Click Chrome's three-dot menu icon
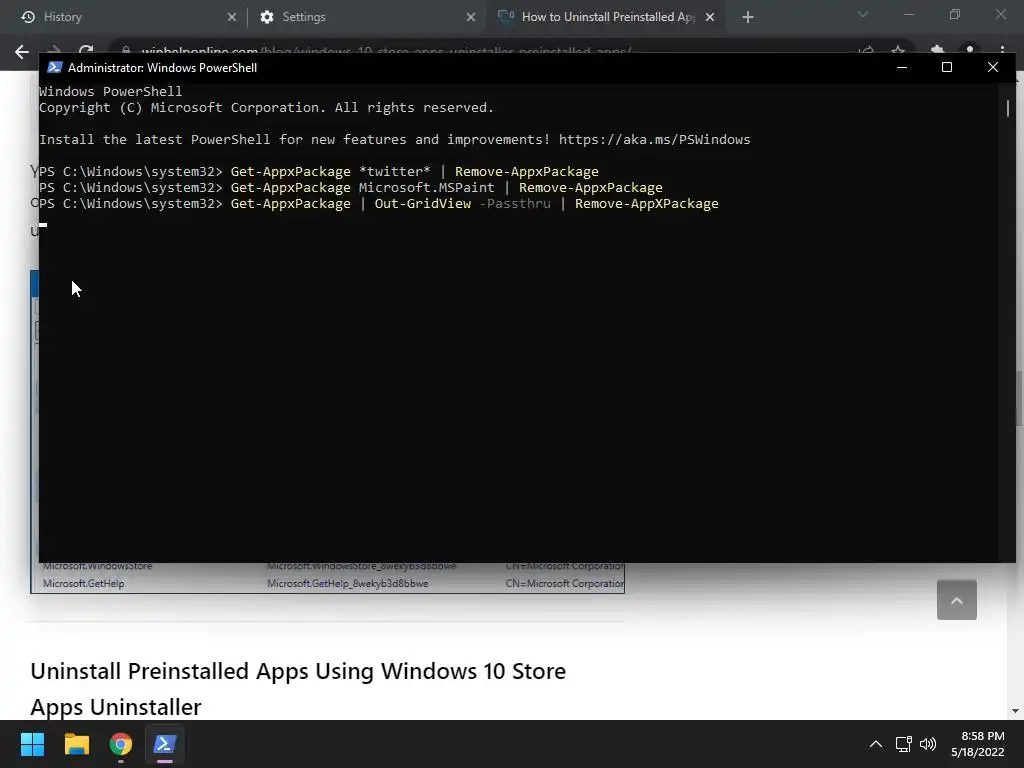This screenshot has width=1024, height=768. point(1002,51)
